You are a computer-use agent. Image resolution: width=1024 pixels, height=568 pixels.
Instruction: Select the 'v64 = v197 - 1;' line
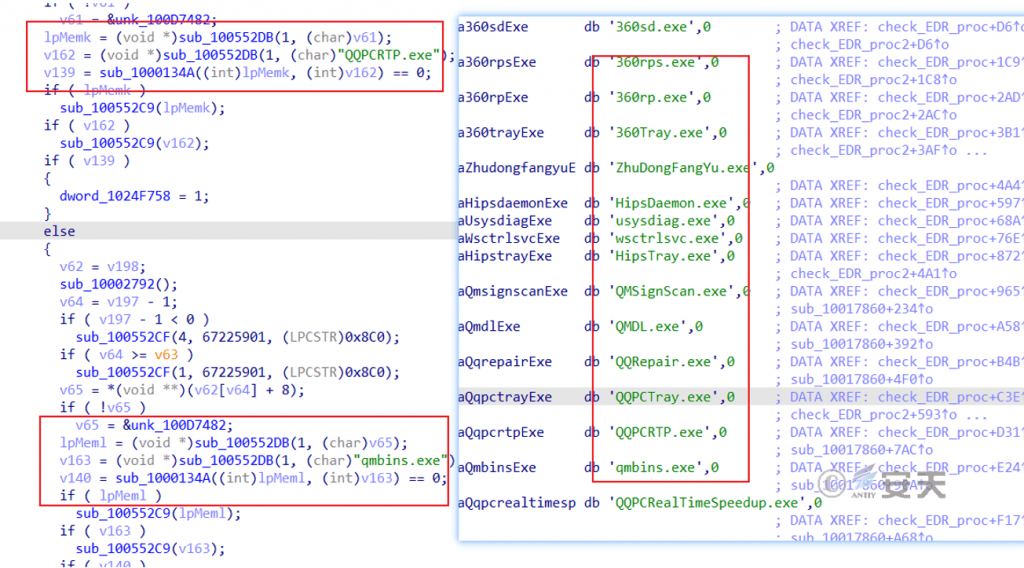[x=118, y=302]
